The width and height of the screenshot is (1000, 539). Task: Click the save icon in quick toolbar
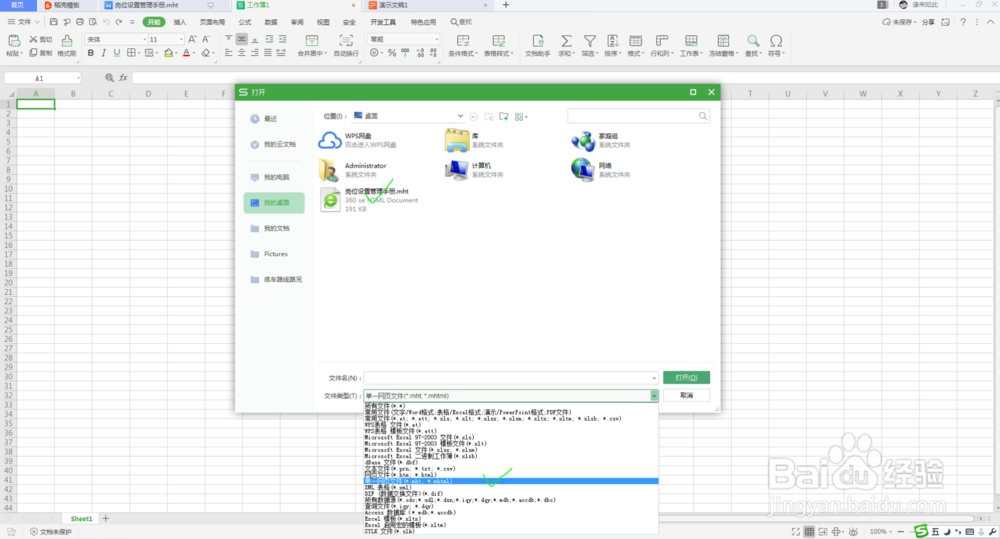coord(54,22)
